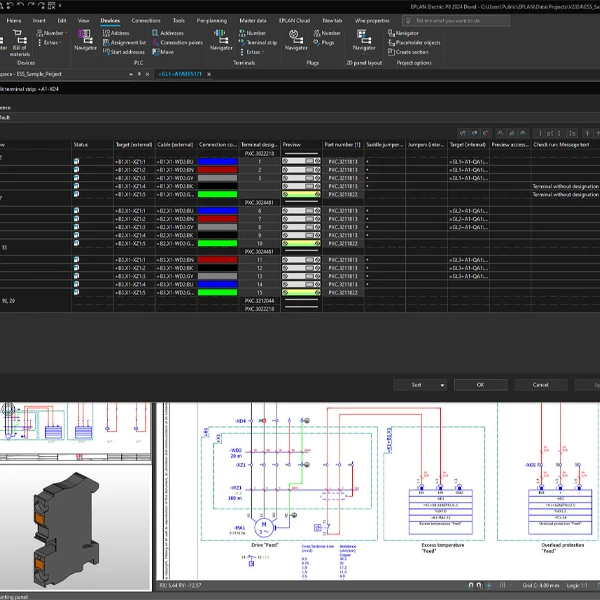
Task: Open the Terminals Navigator icon
Action: 222,38
